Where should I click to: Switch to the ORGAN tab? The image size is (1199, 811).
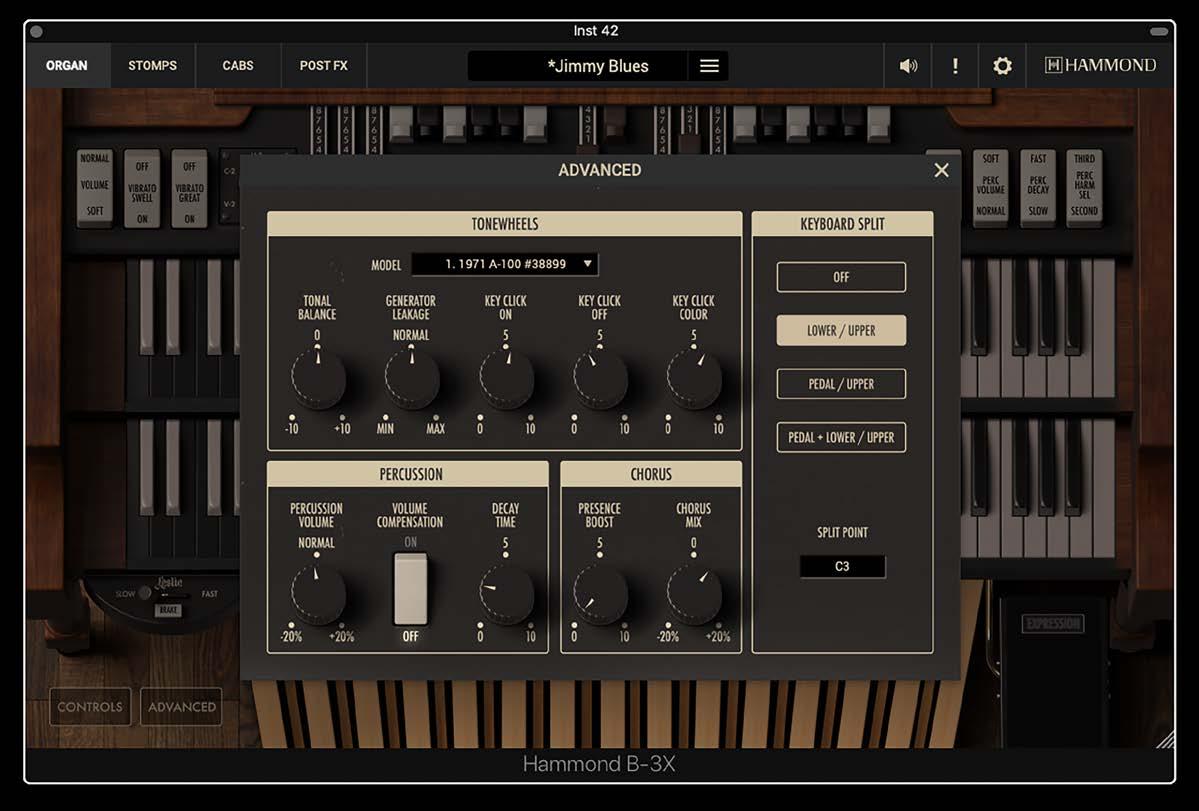[67, 66]
